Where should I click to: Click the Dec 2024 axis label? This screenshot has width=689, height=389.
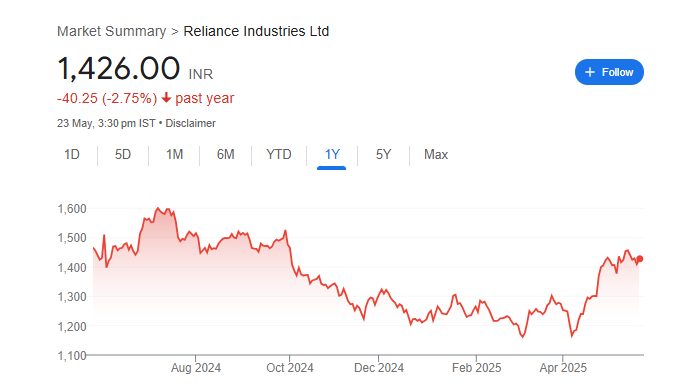tap(379, 368)
